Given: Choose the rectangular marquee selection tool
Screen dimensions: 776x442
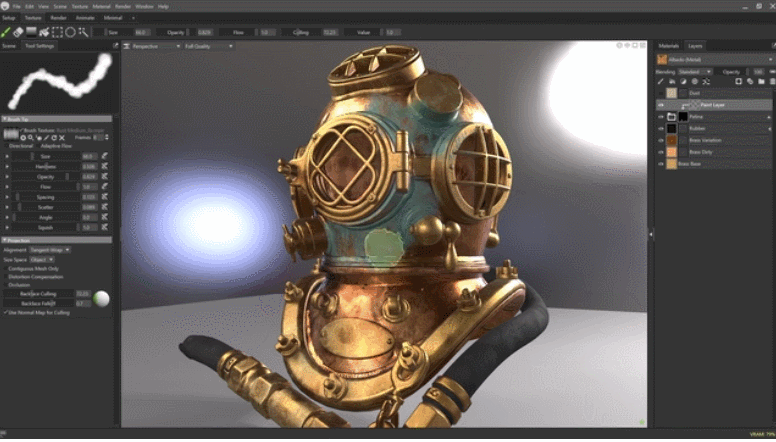Looking at the screenshot, I should pos(58,32).
